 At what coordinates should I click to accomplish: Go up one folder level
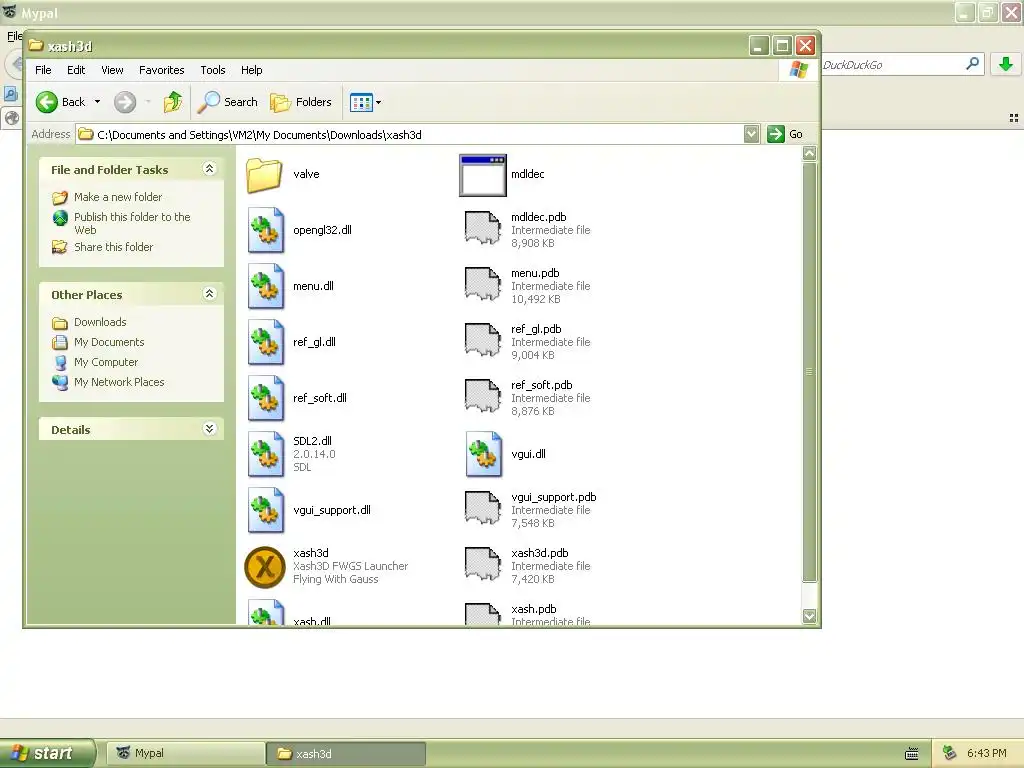173,102
